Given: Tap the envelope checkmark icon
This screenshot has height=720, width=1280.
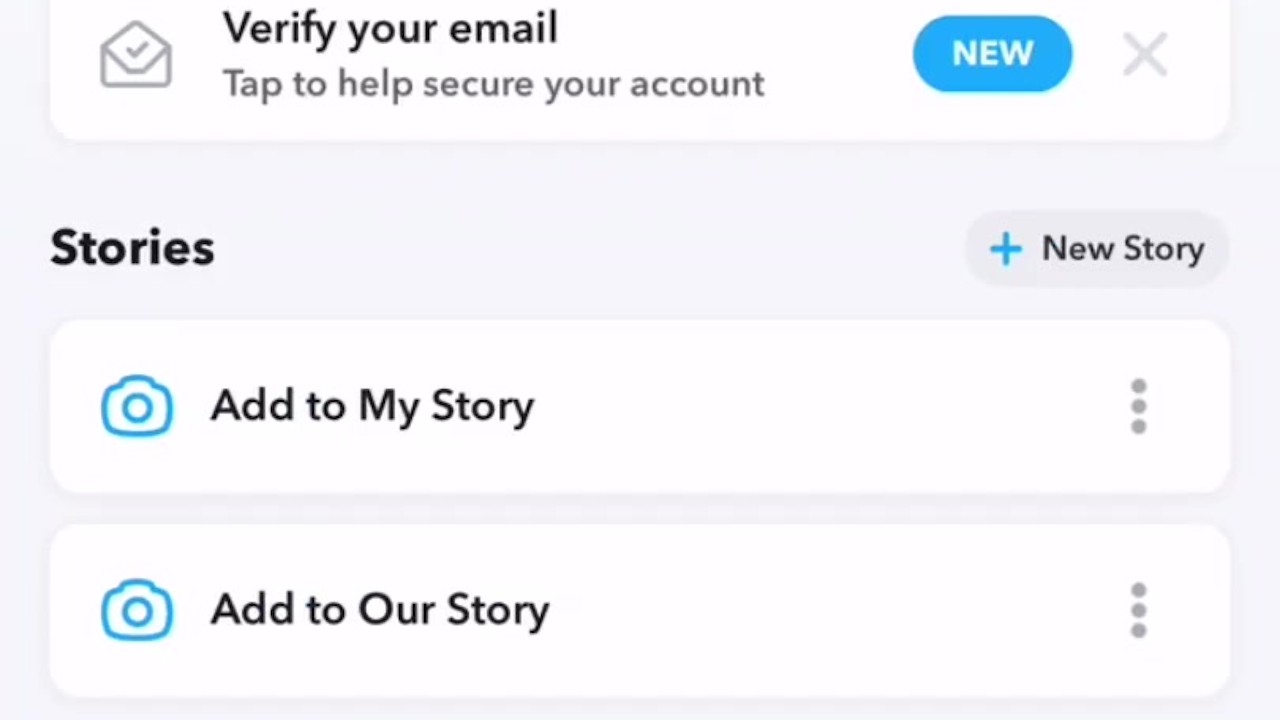Looking at the screenshot, I should click(x=136, y=55).
